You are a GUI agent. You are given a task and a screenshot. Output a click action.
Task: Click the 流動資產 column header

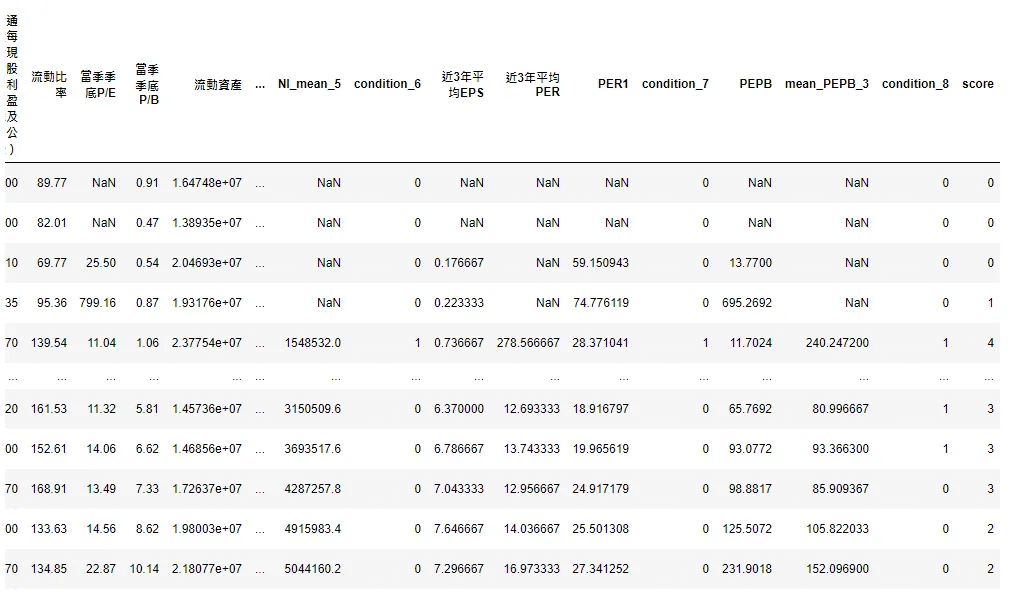tap(218, 84)
